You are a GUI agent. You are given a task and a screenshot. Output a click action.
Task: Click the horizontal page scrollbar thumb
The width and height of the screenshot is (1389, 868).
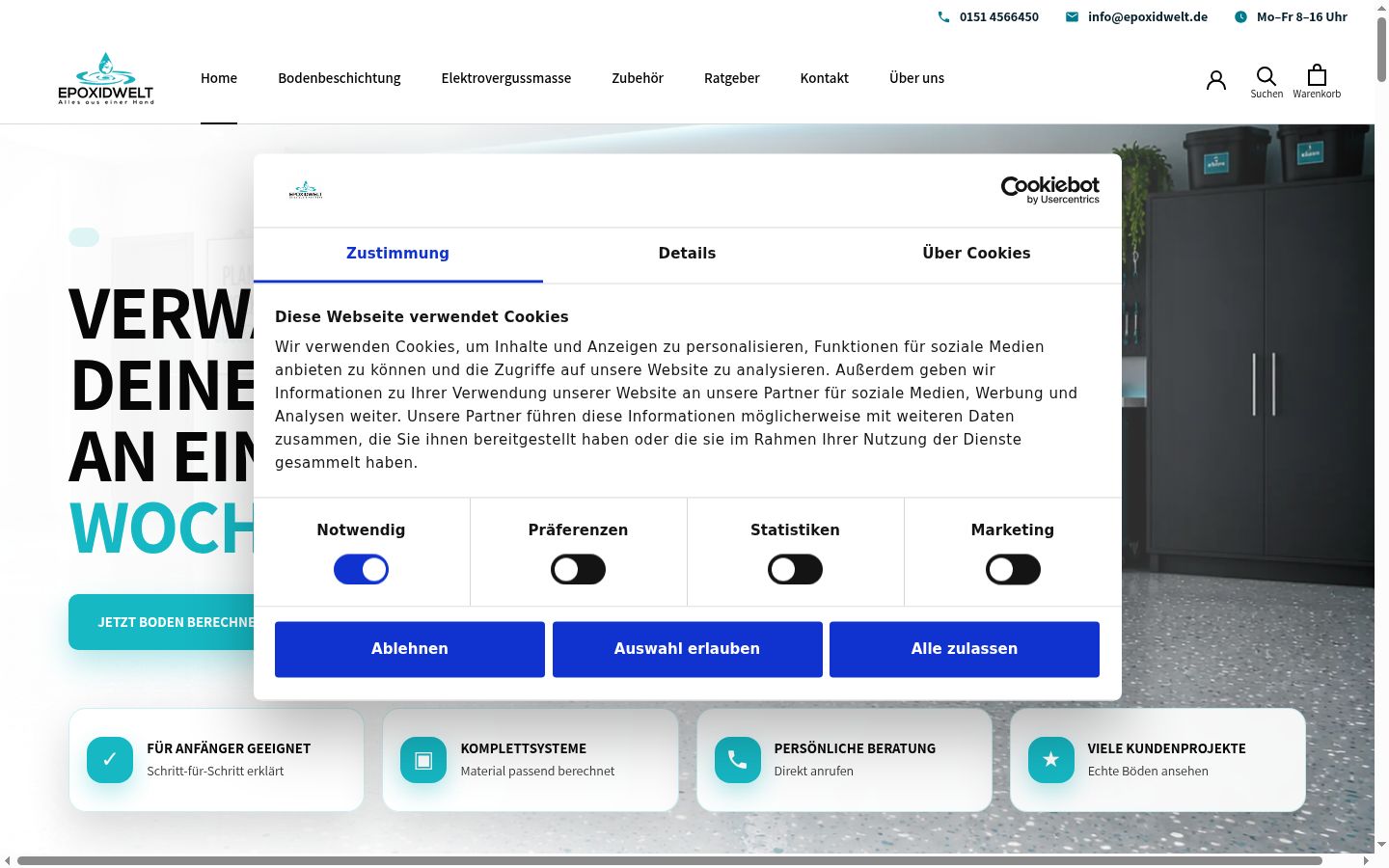pos(669,860)
